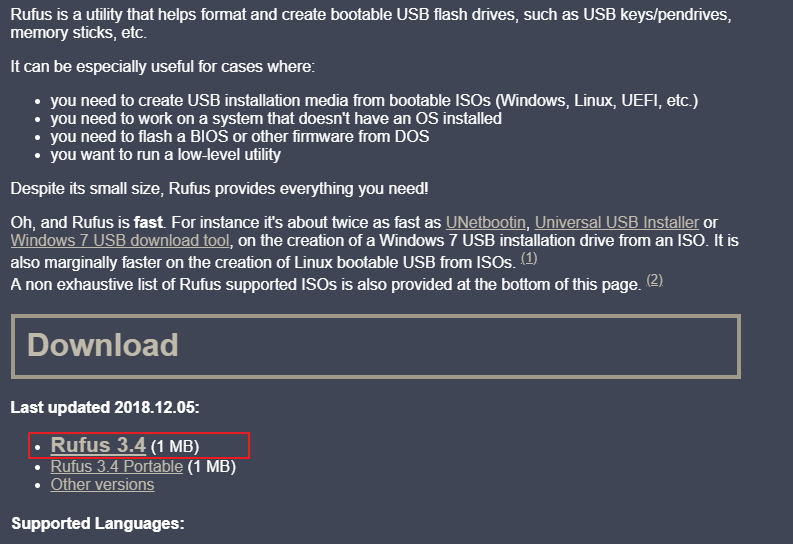Jump to footnote (2) reference
This screenshot has height=544, width=793.
654,280
